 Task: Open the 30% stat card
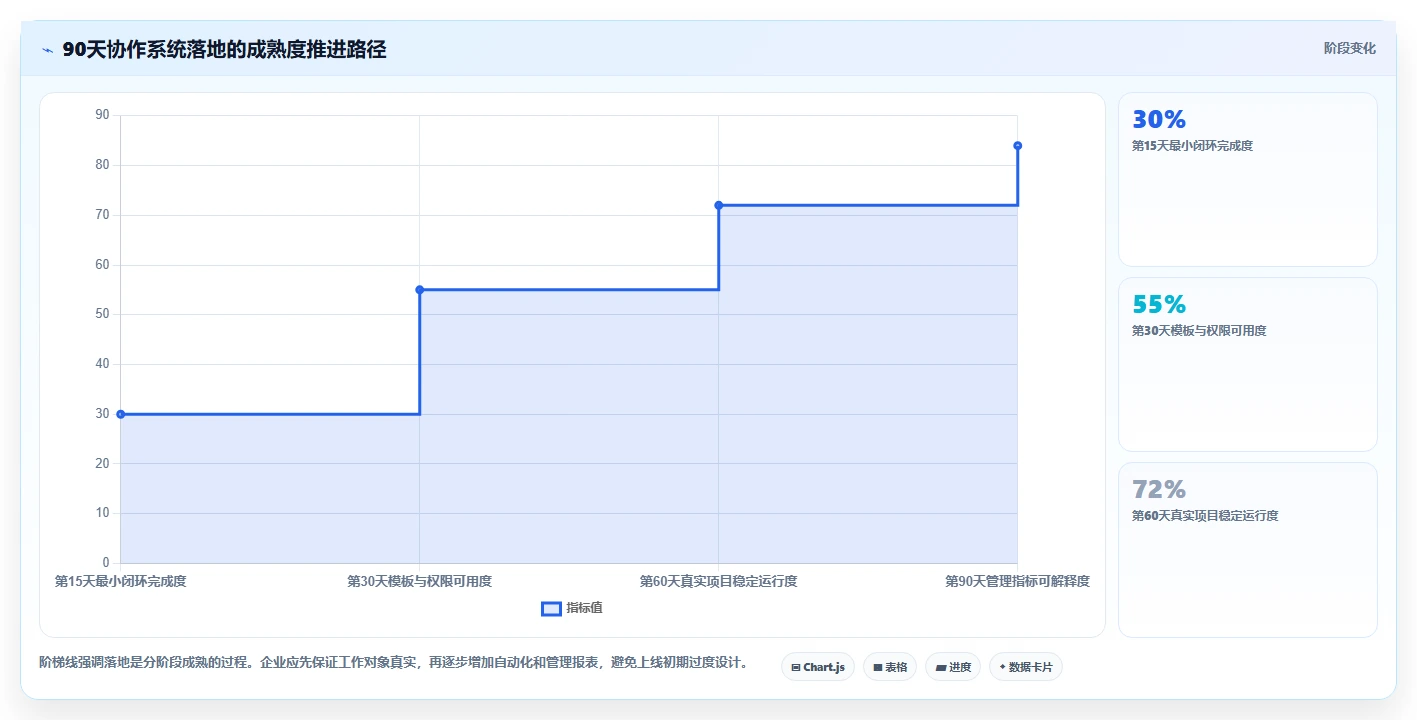click(1247, 179)
